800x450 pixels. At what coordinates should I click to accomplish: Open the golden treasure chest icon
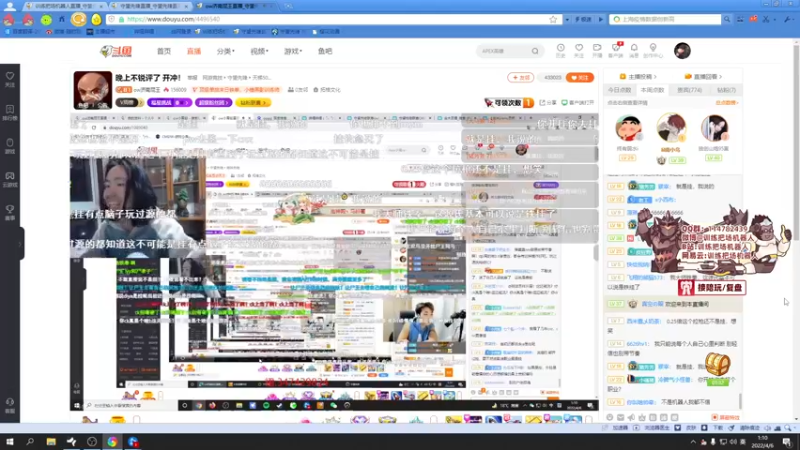[x=717, y=365]
